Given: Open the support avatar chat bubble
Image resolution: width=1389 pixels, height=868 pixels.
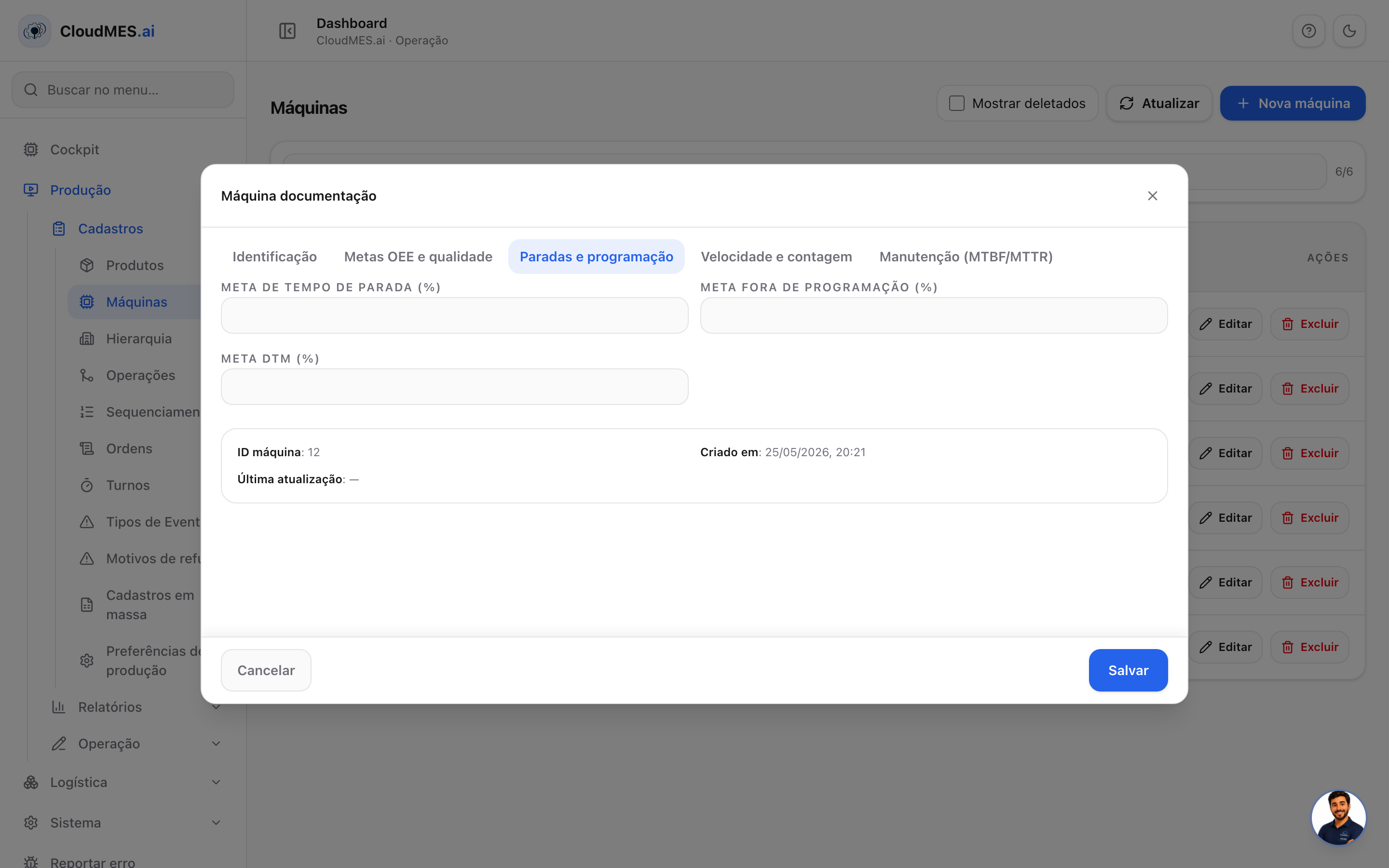Looking at the screenshot, I should [x=1338, y=817].
